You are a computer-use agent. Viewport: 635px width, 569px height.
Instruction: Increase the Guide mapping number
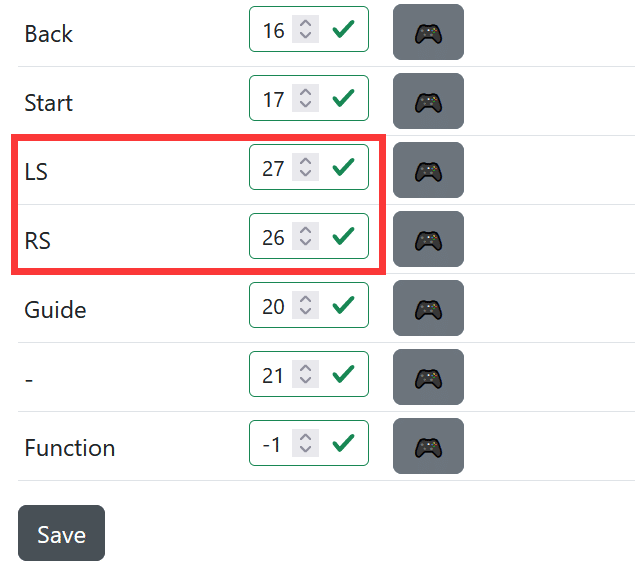tap(306, 300)
